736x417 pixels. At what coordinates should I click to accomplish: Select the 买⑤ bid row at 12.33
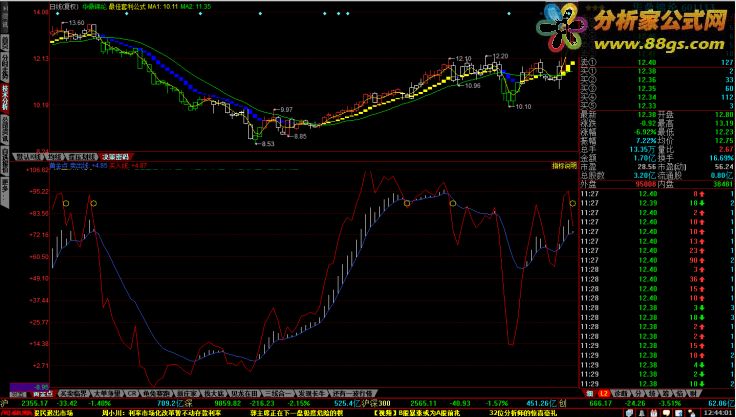[x=657, y=106]
